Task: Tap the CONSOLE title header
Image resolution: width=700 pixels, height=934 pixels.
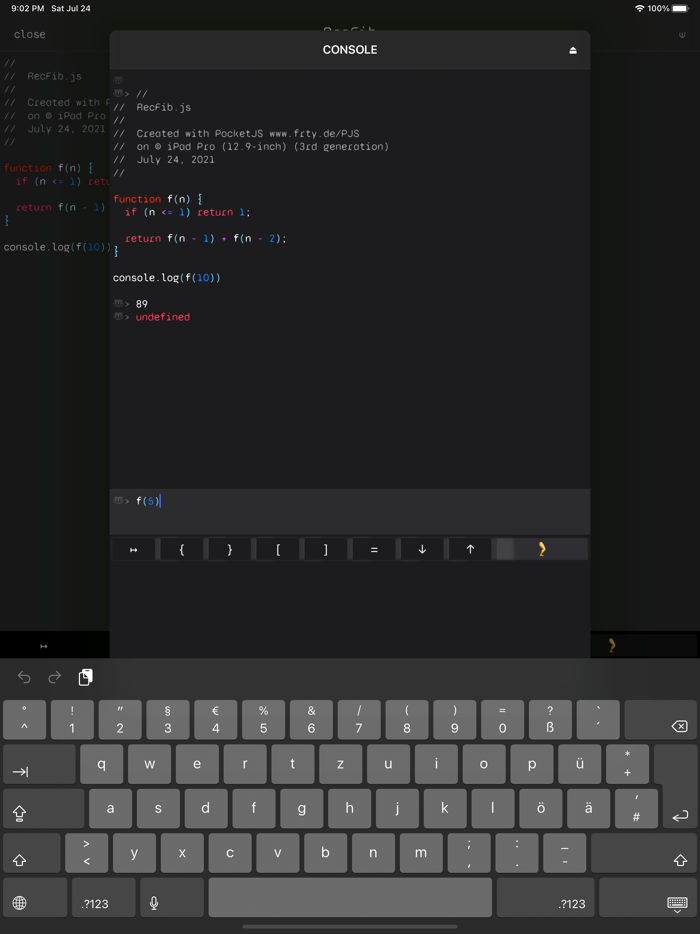Action: (x=350, y=50)
